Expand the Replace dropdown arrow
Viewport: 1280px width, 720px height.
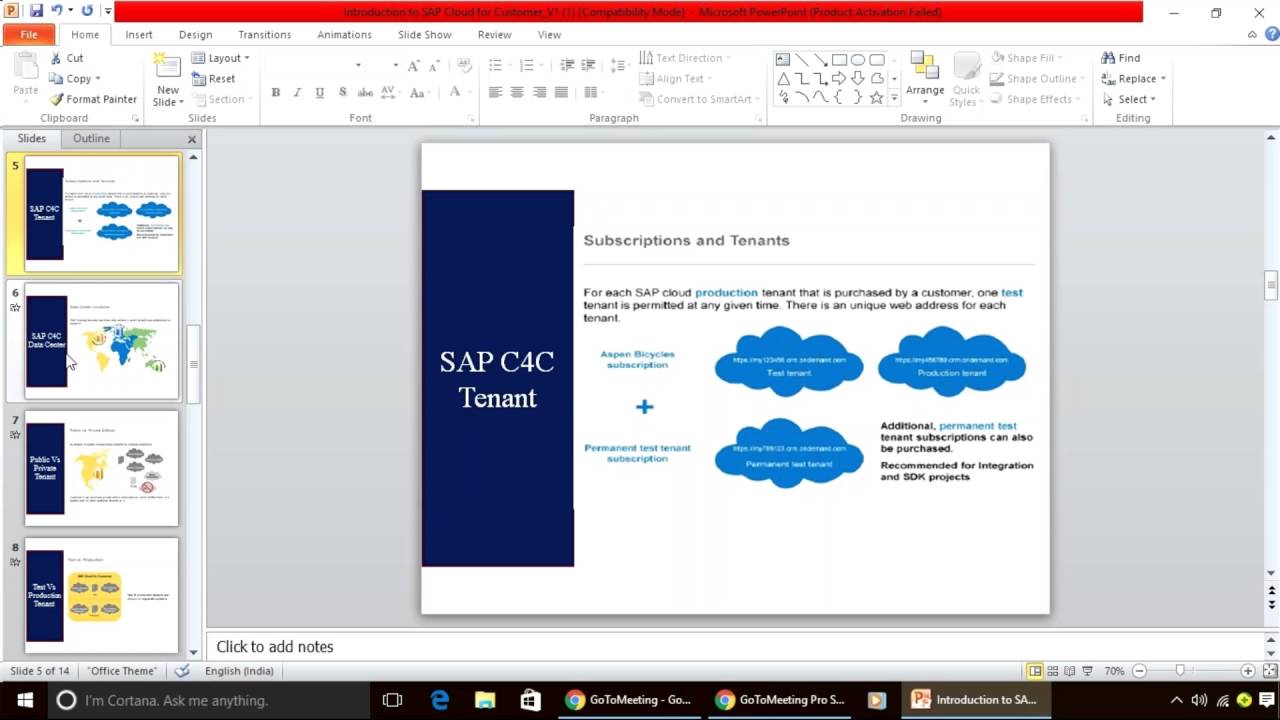click(x=1163, y=79)
